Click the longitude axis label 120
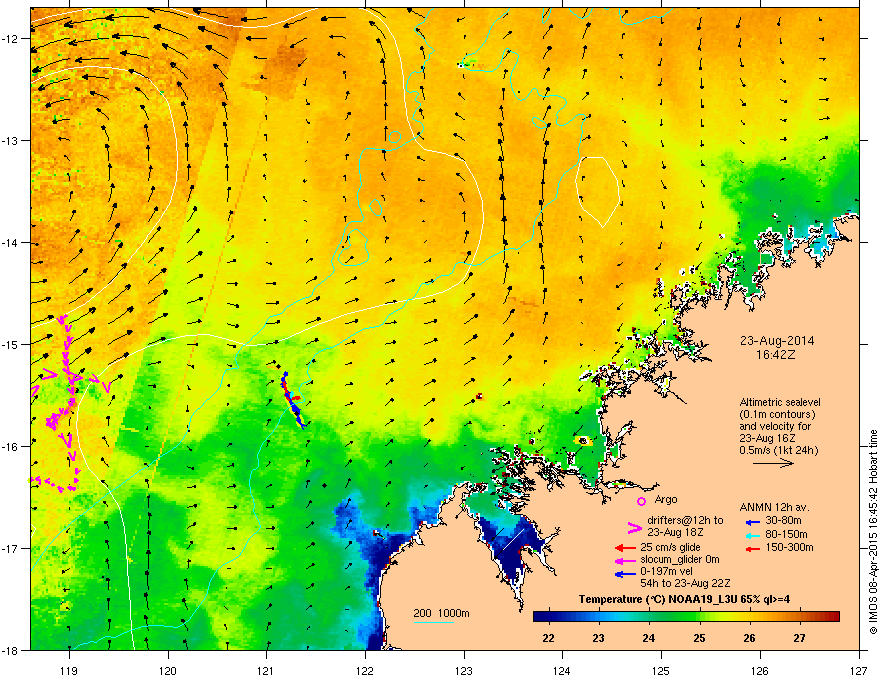This screenshot has width=880, height=680. (x=168, y=670)
